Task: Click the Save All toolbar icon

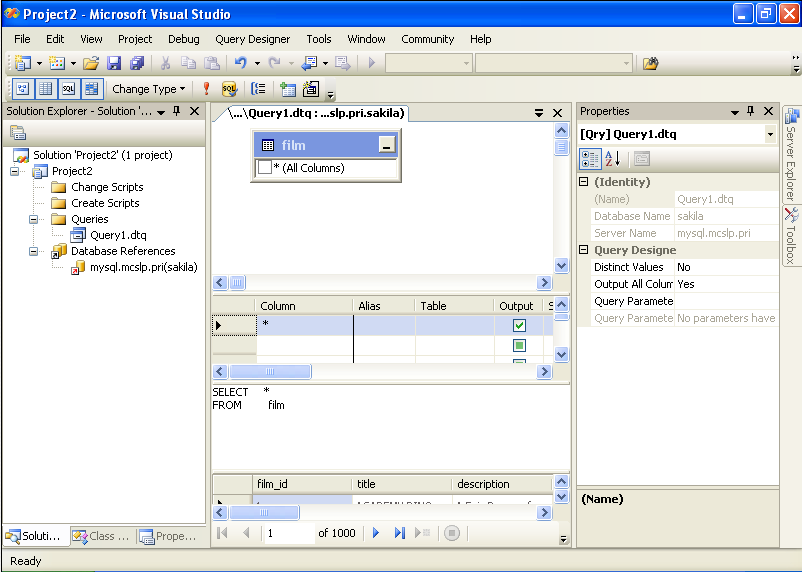Action: point(136,63)
